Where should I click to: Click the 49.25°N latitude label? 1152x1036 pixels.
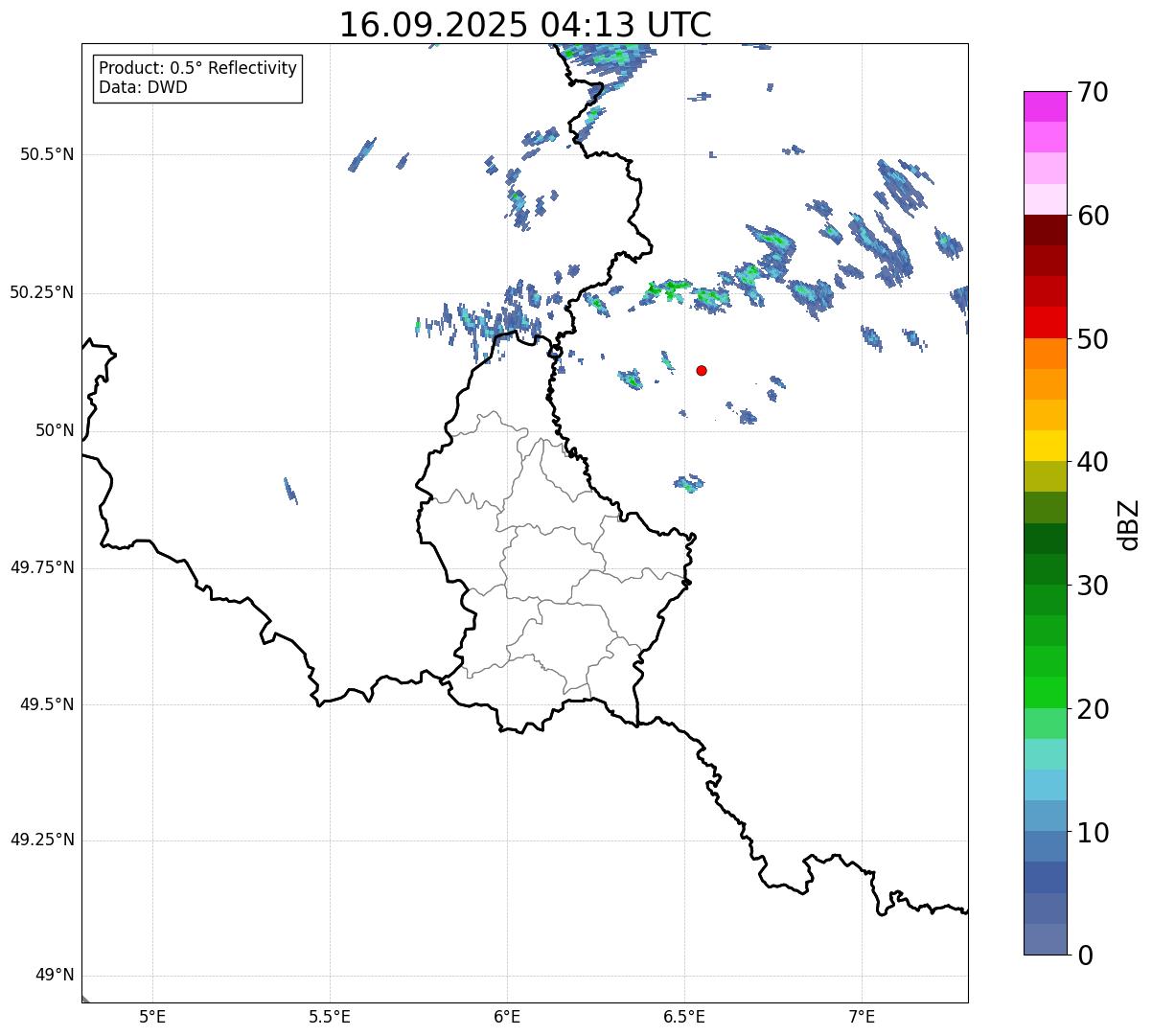[41, 840]
